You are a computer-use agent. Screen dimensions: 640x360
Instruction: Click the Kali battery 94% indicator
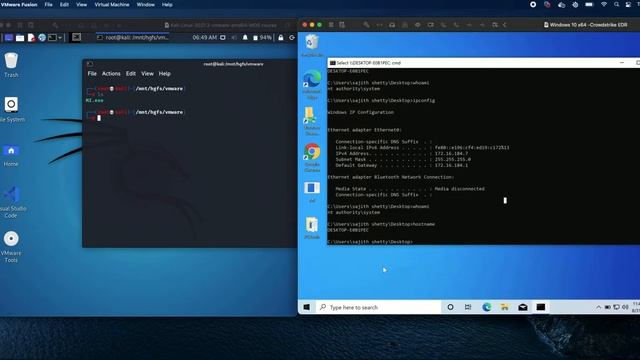[262, 38]
